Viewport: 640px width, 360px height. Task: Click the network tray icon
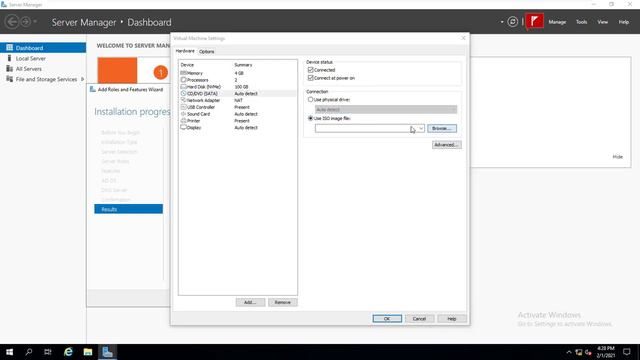pos(579,352)
